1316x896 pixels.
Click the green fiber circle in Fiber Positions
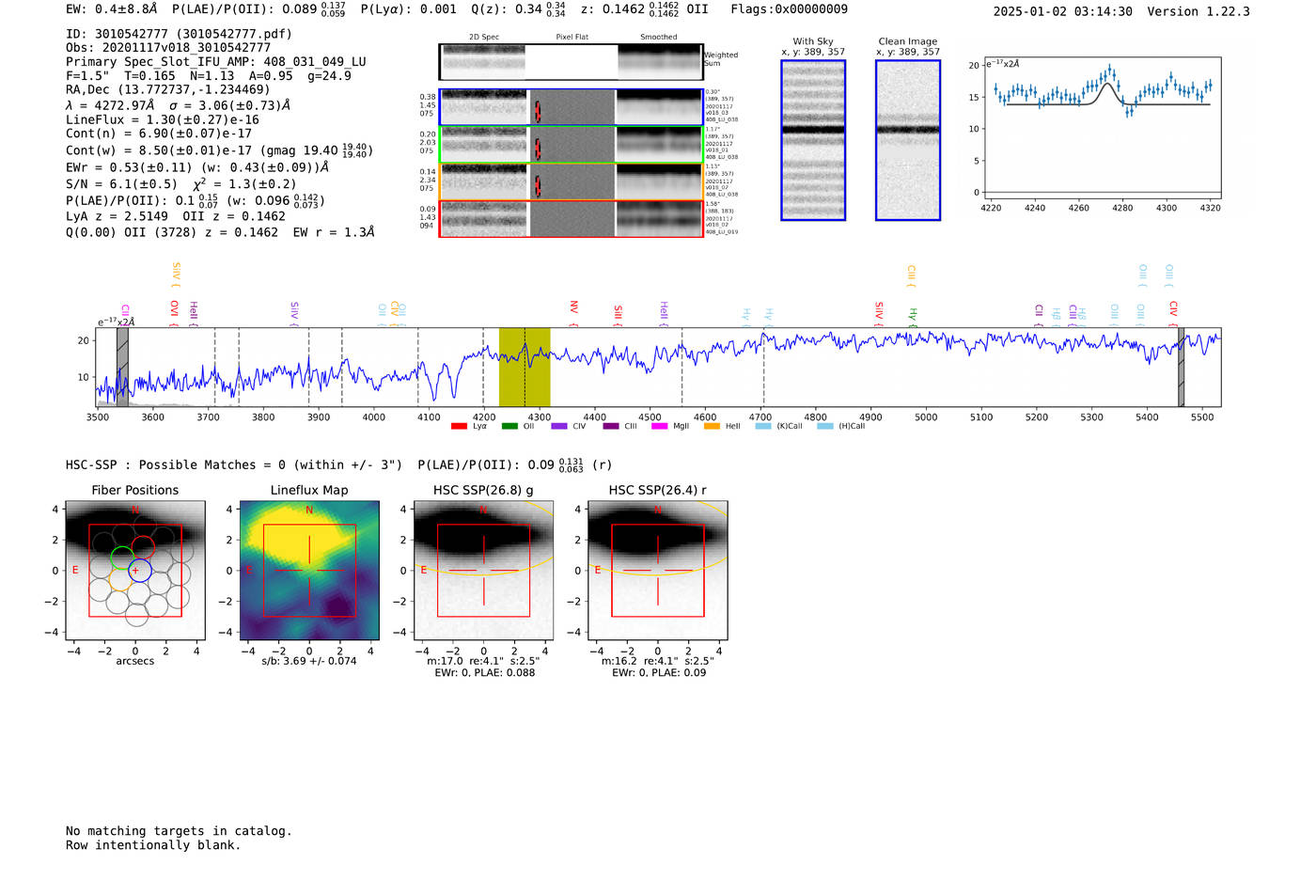click(x=122, y=558)
